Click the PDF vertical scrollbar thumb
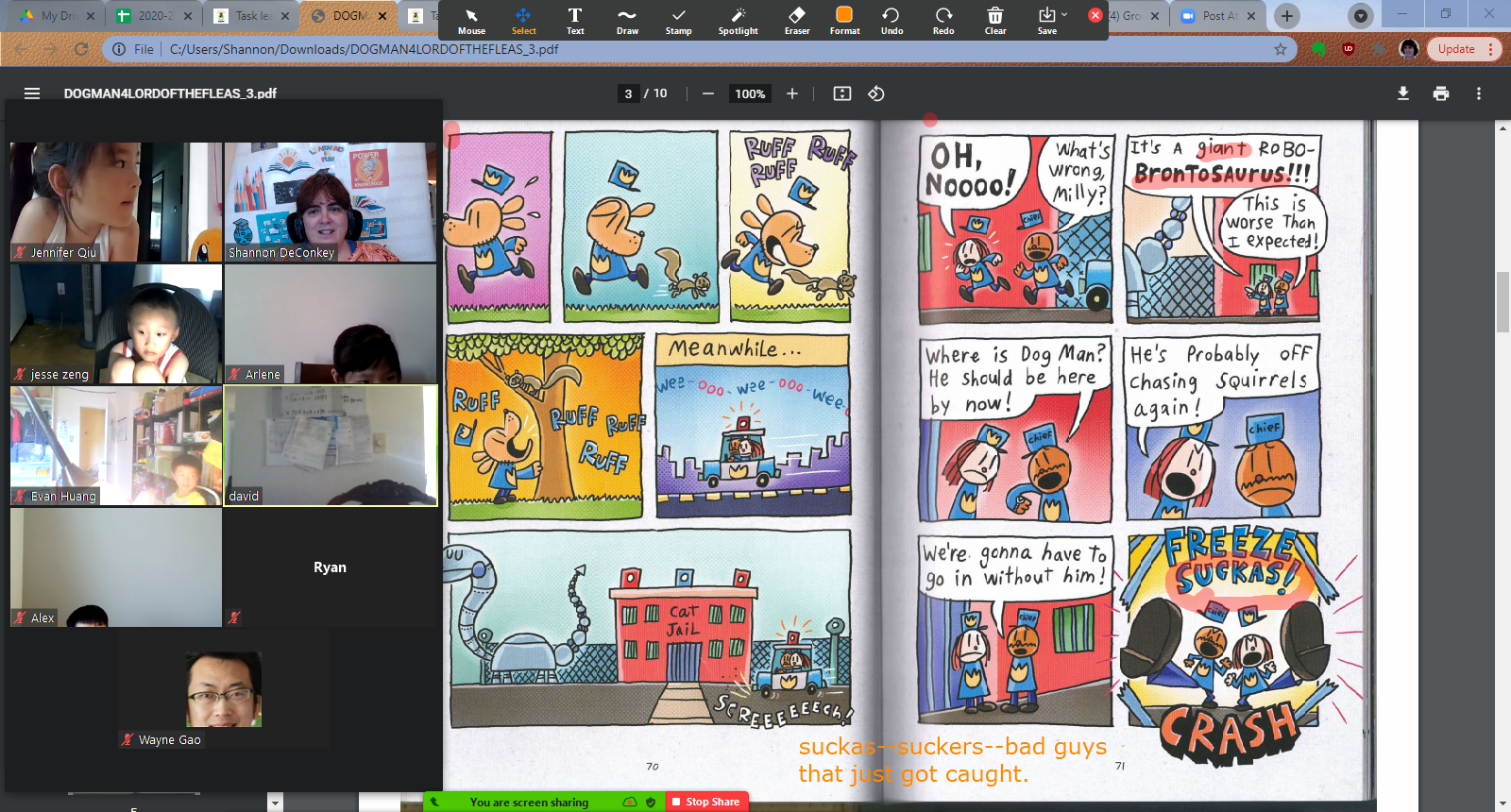The height and width of the screenshot is (812, 1511). tap(1503, 301)
